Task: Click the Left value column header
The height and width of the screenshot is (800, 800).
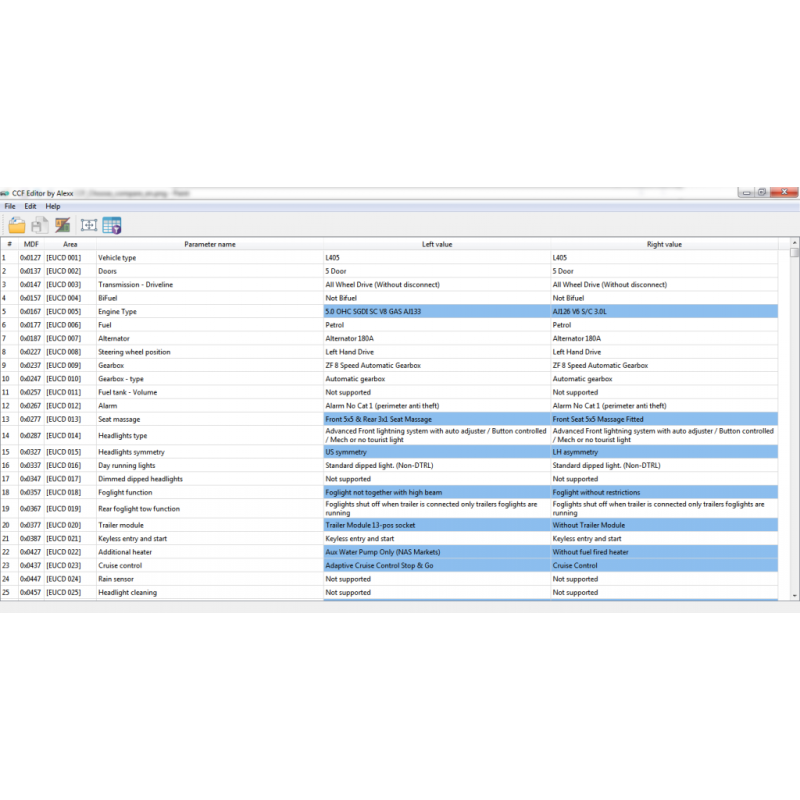Action: (435, 244)
